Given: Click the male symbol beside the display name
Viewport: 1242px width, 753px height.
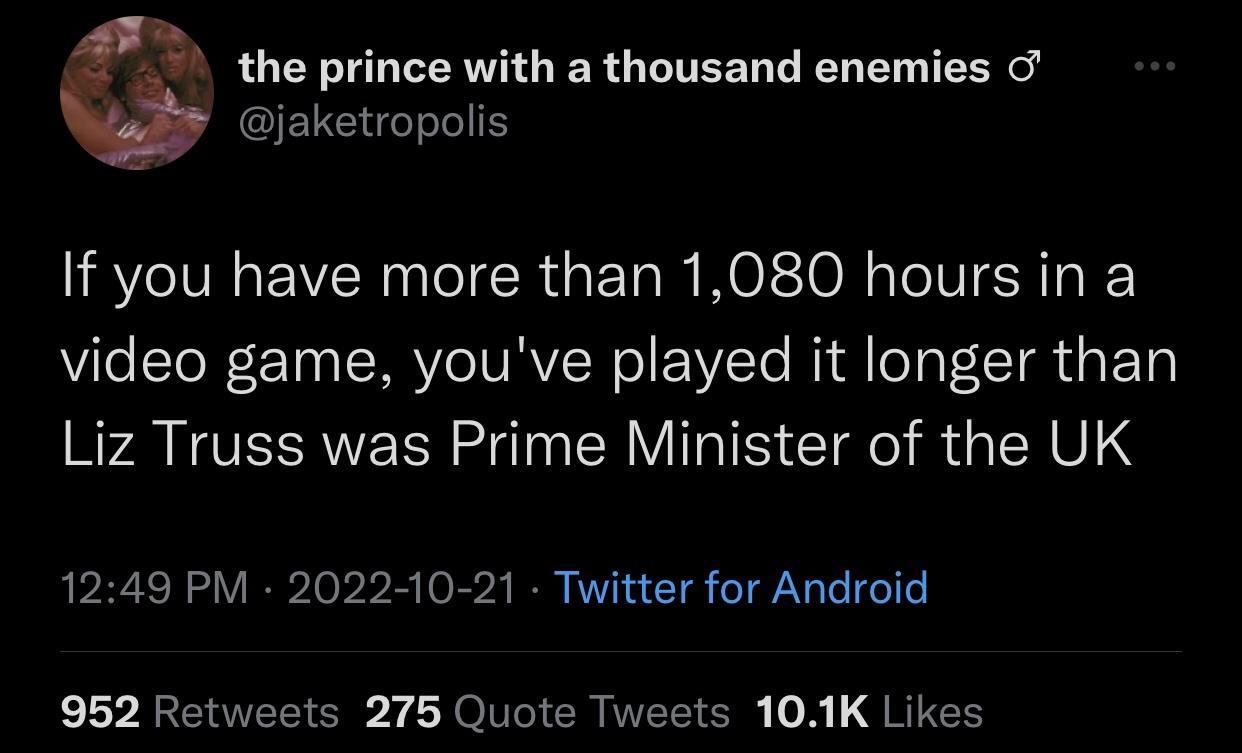Looking at the screenshot, I should pyautogui.click(x=1021, y=68).
